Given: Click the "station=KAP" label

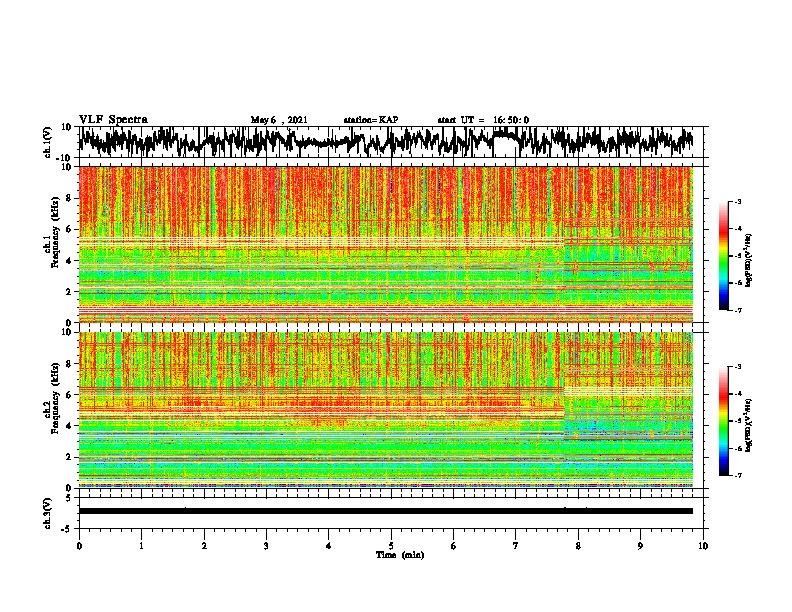Looking at the screenshot, I should point(371,120).
